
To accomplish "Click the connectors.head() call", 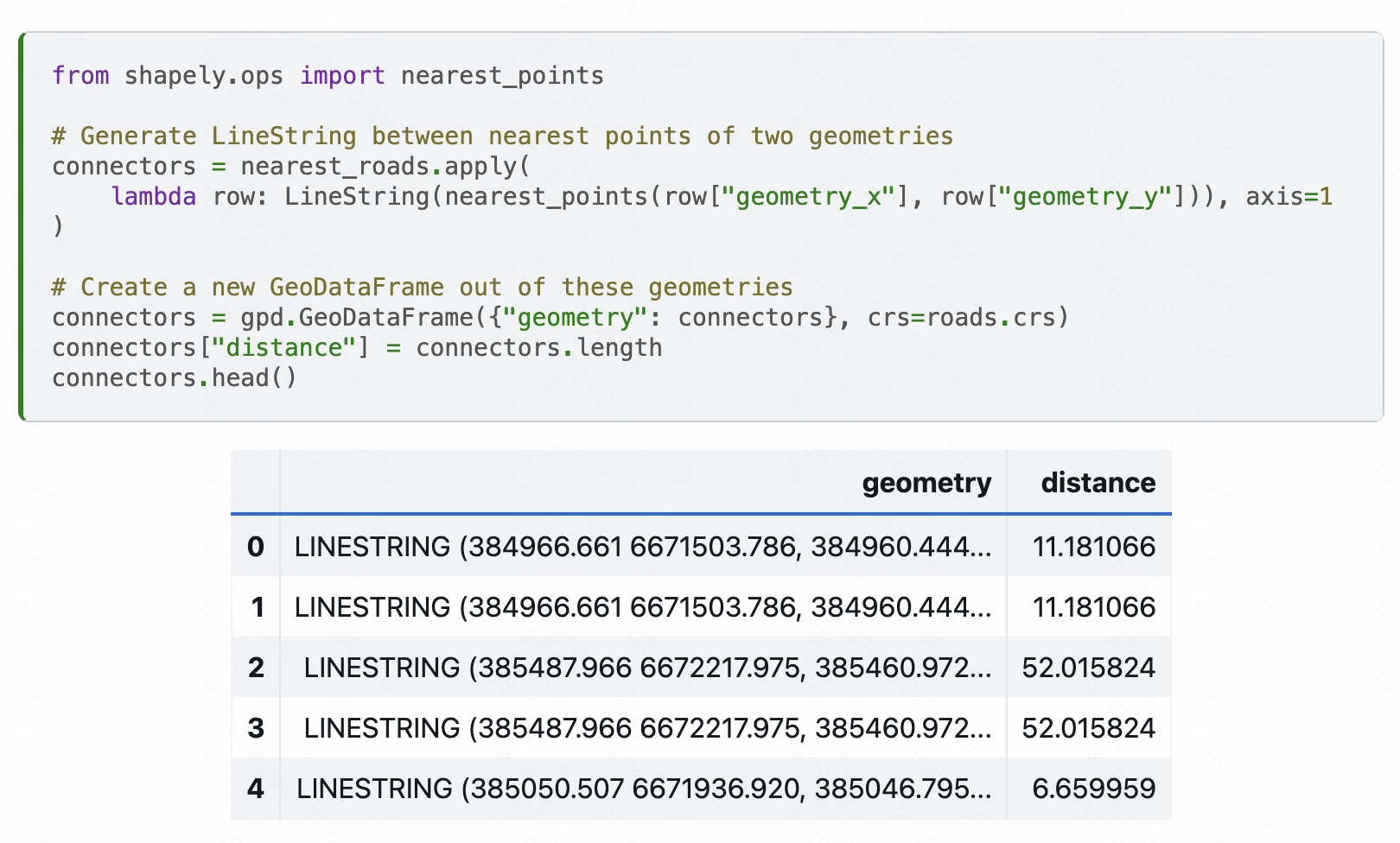I will [173, 377].
